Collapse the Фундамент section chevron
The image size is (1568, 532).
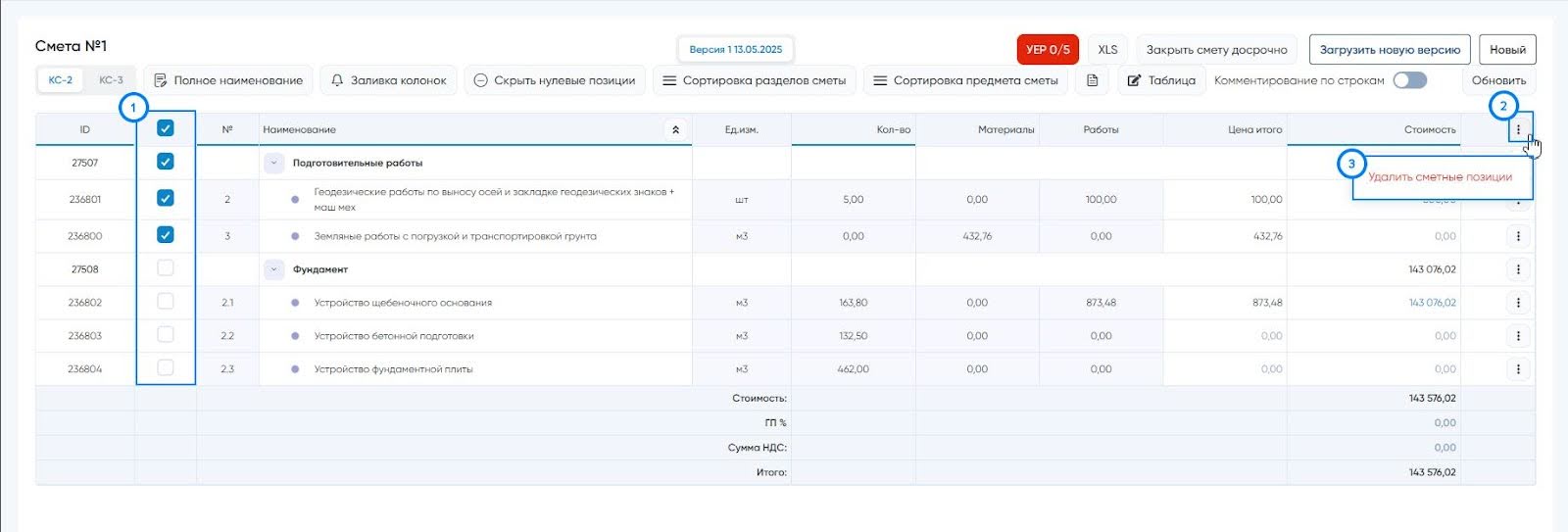pos(274,269)
